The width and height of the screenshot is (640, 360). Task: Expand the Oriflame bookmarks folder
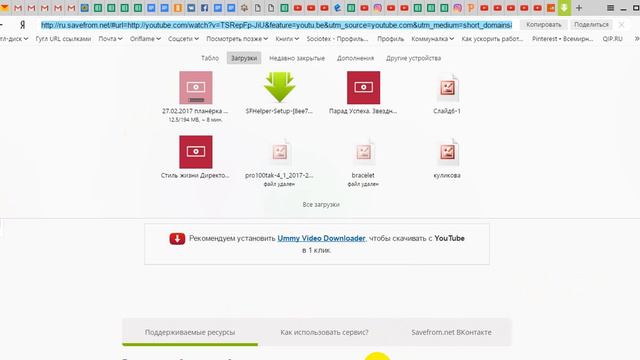pos(145,39)
